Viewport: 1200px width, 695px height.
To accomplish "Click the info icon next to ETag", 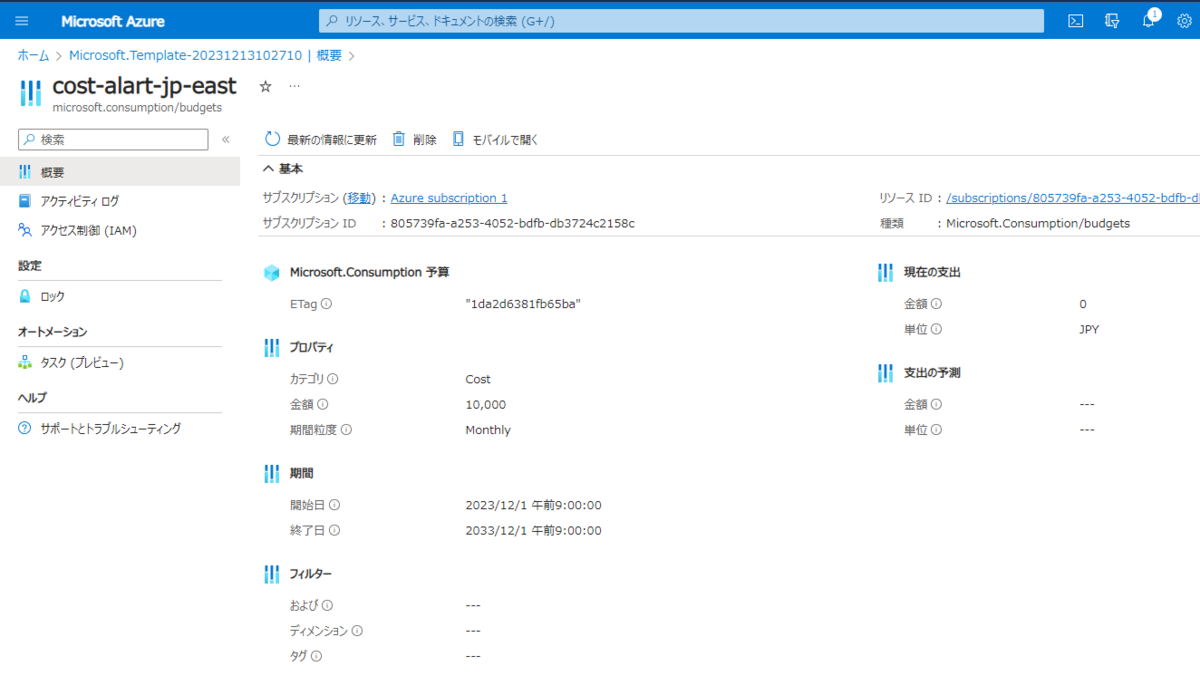I will pyautogui.click(x=326, y=304).
